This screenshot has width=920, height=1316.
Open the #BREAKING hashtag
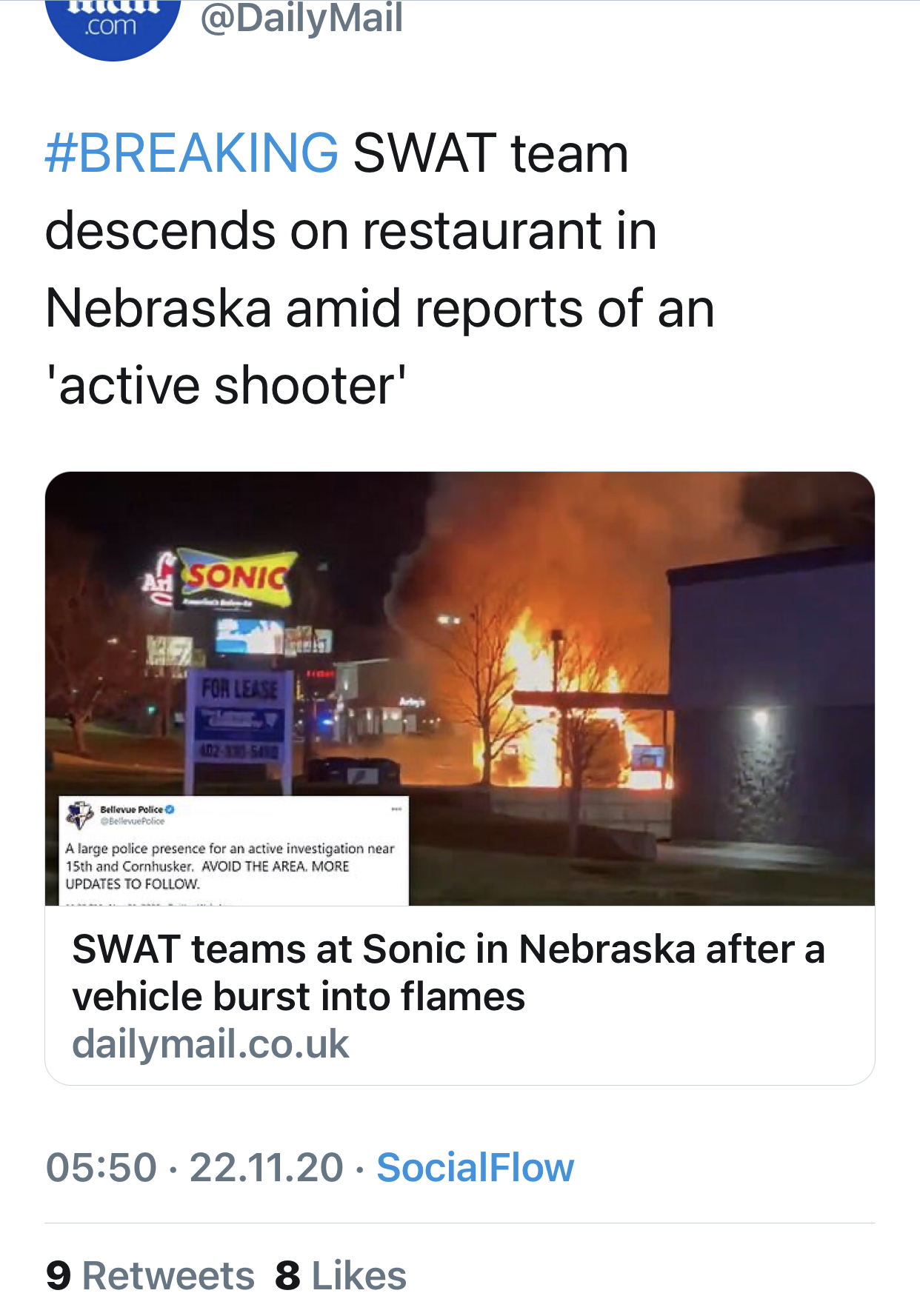(x=192, y=153)
